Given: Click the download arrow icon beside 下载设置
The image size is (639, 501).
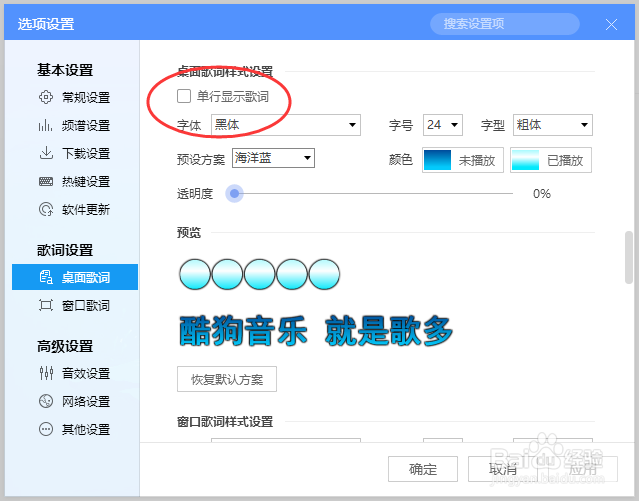Looking at the screenshot, I should tap(46, 153).
